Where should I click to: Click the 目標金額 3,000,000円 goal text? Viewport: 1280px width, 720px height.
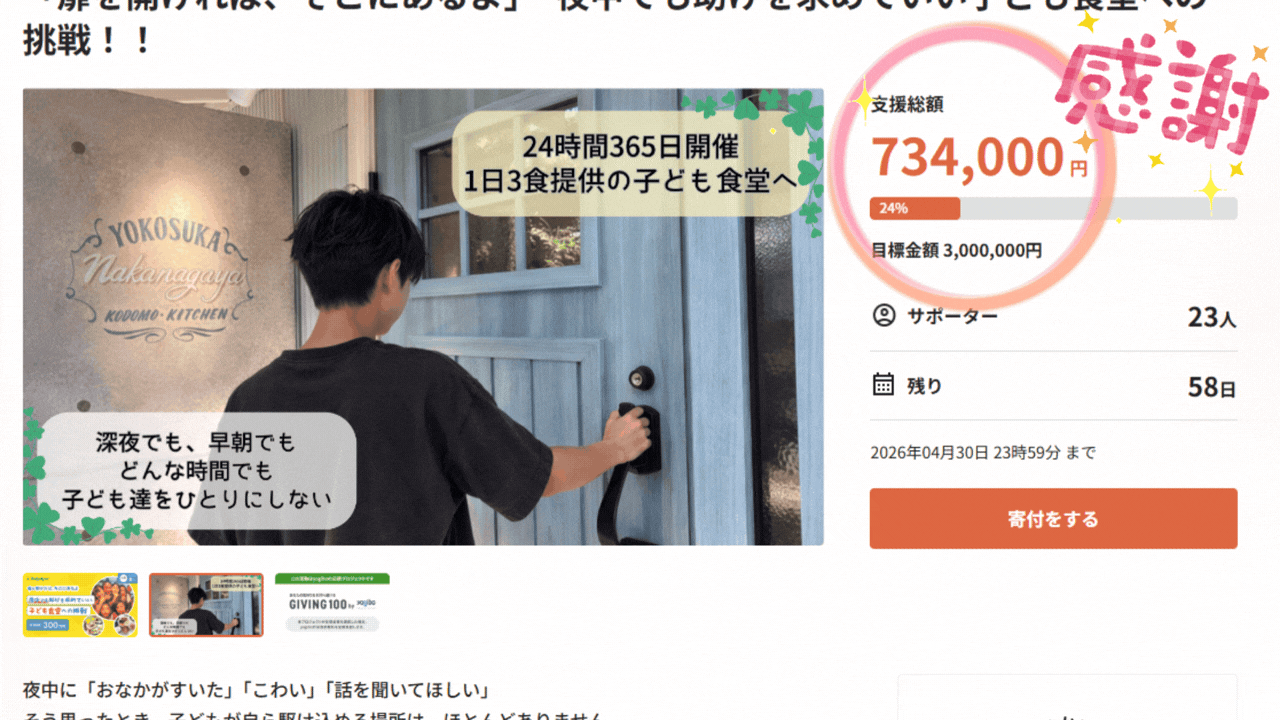pos(956,250)
